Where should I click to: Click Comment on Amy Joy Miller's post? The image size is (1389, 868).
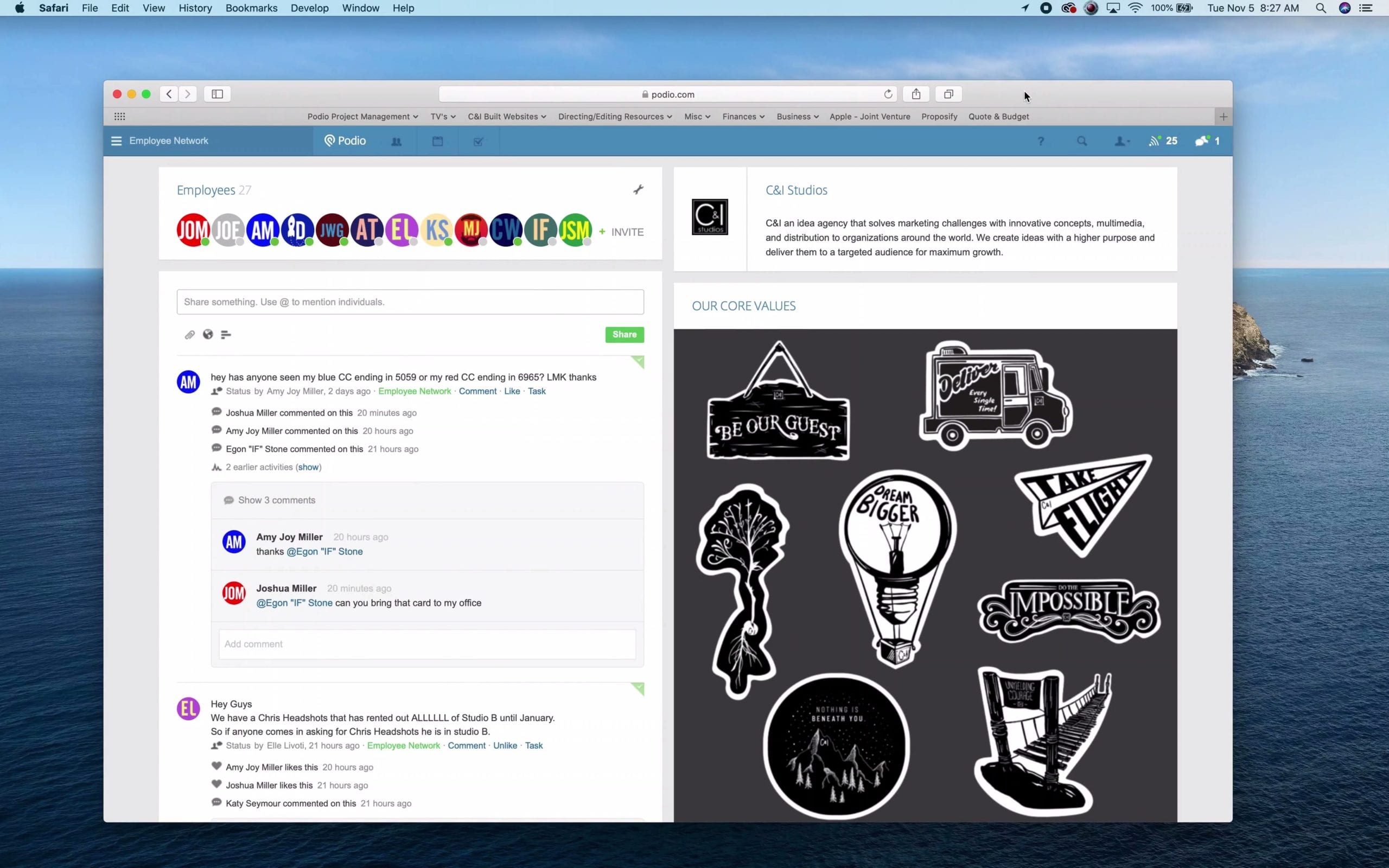pos(477,391)
